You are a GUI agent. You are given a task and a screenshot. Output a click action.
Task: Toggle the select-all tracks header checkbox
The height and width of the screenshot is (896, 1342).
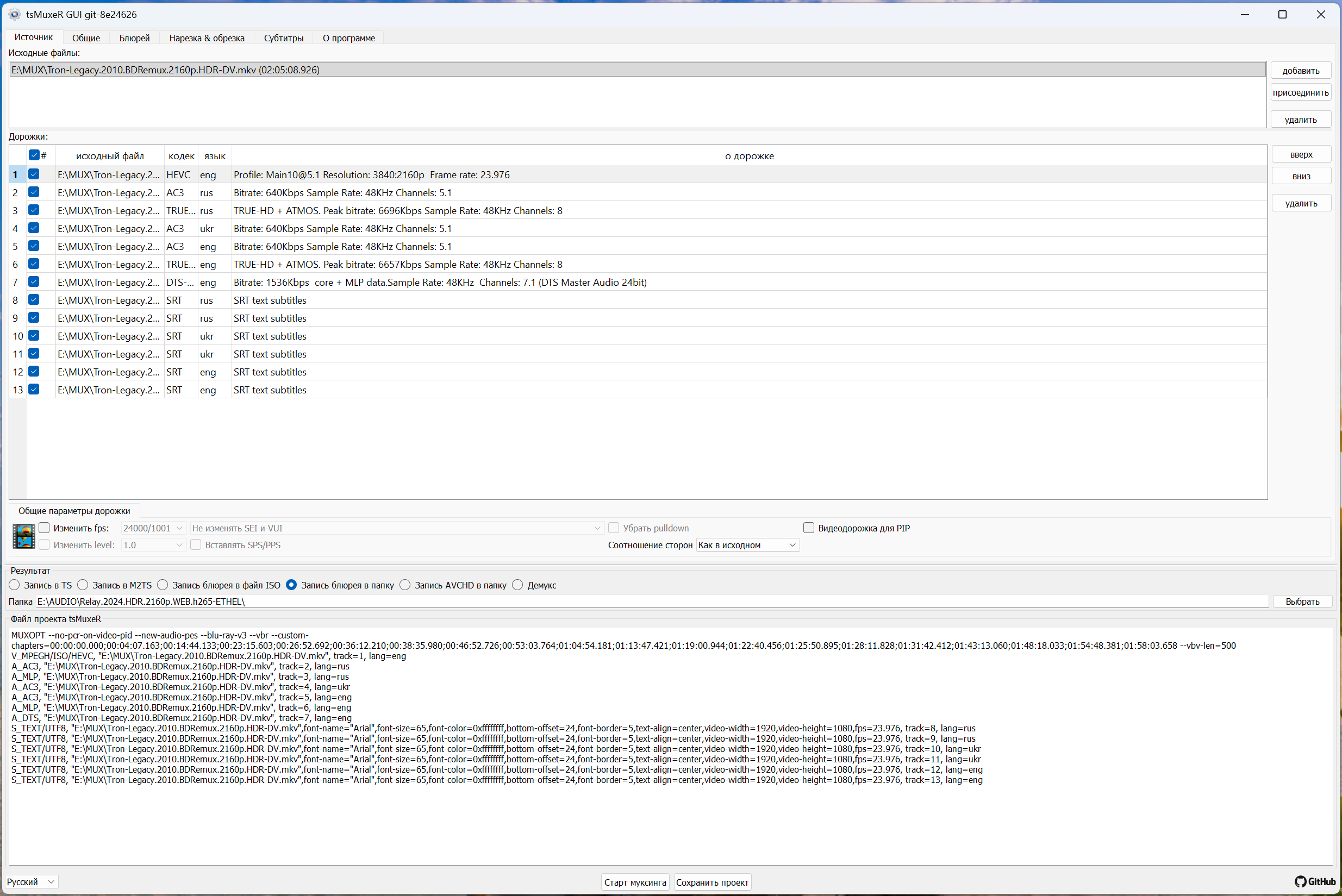click(34, 155)
